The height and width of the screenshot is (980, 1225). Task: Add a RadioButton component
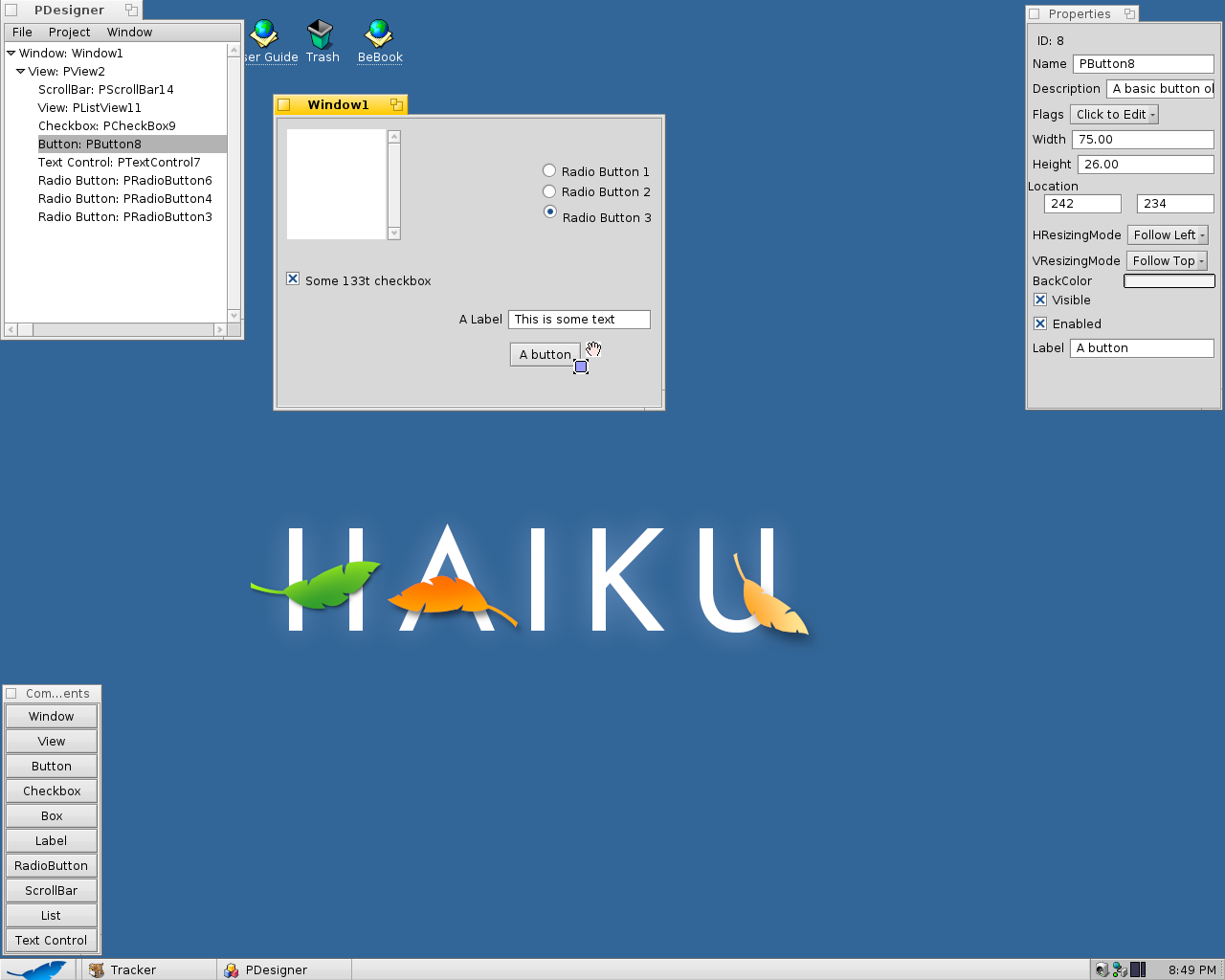point(52,865)
